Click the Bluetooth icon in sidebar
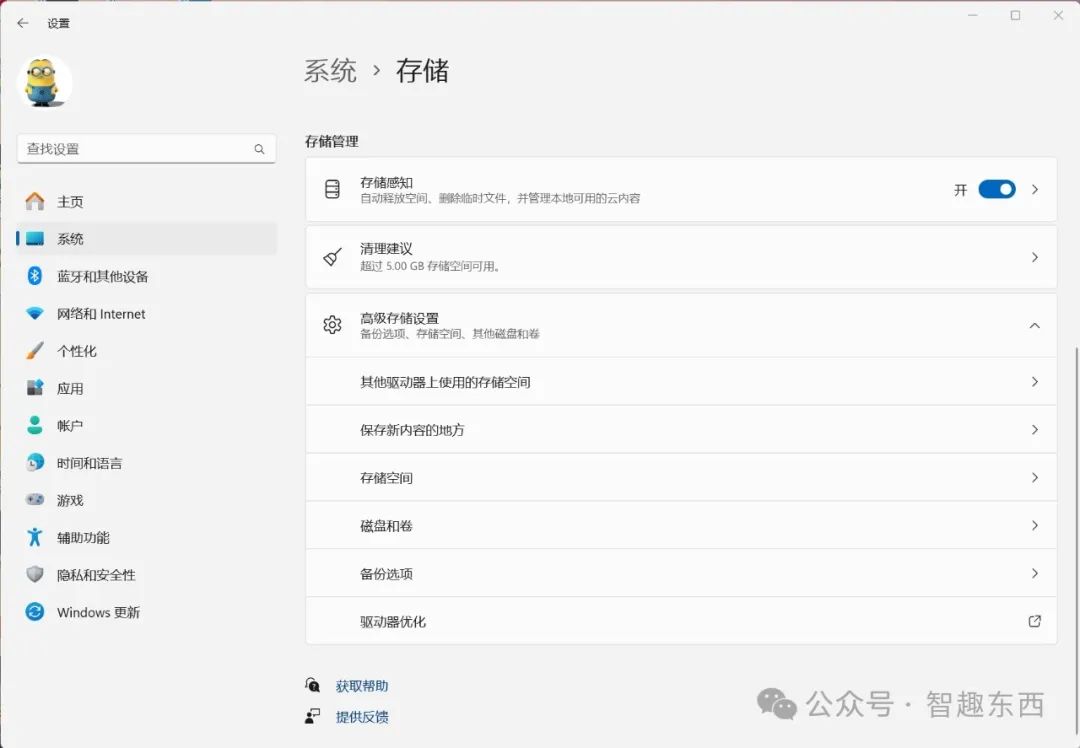 click(x=35, y=276)
